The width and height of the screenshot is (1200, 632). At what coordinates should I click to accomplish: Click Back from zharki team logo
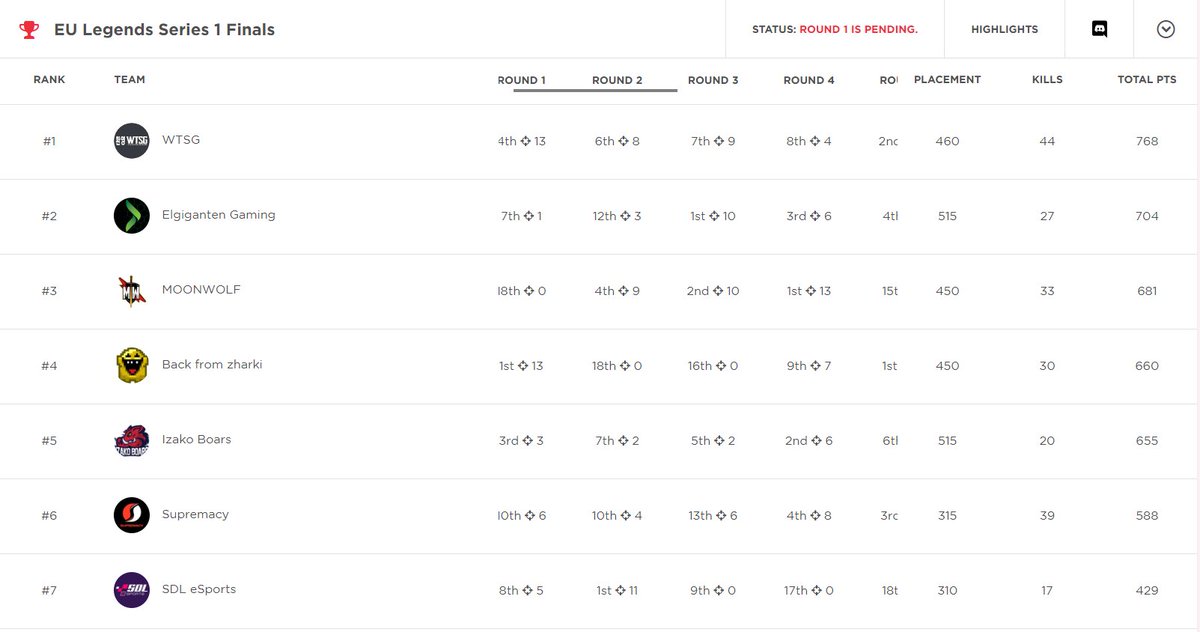[132, 366]
